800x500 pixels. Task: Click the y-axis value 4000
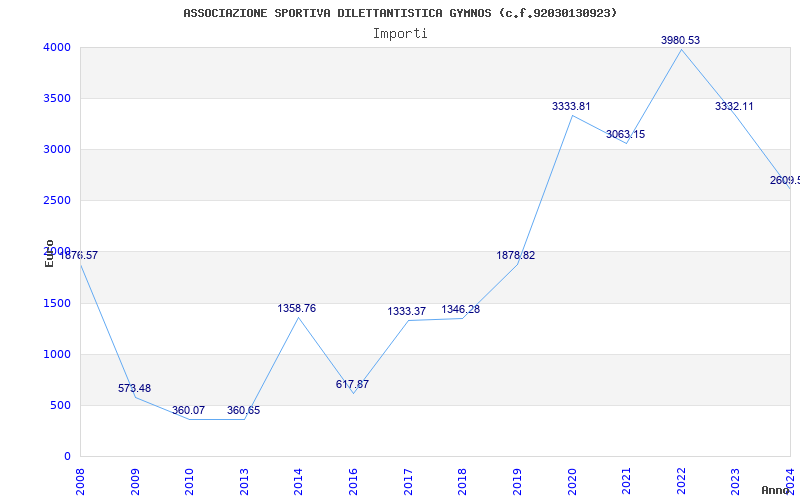[x=57, y=47]
